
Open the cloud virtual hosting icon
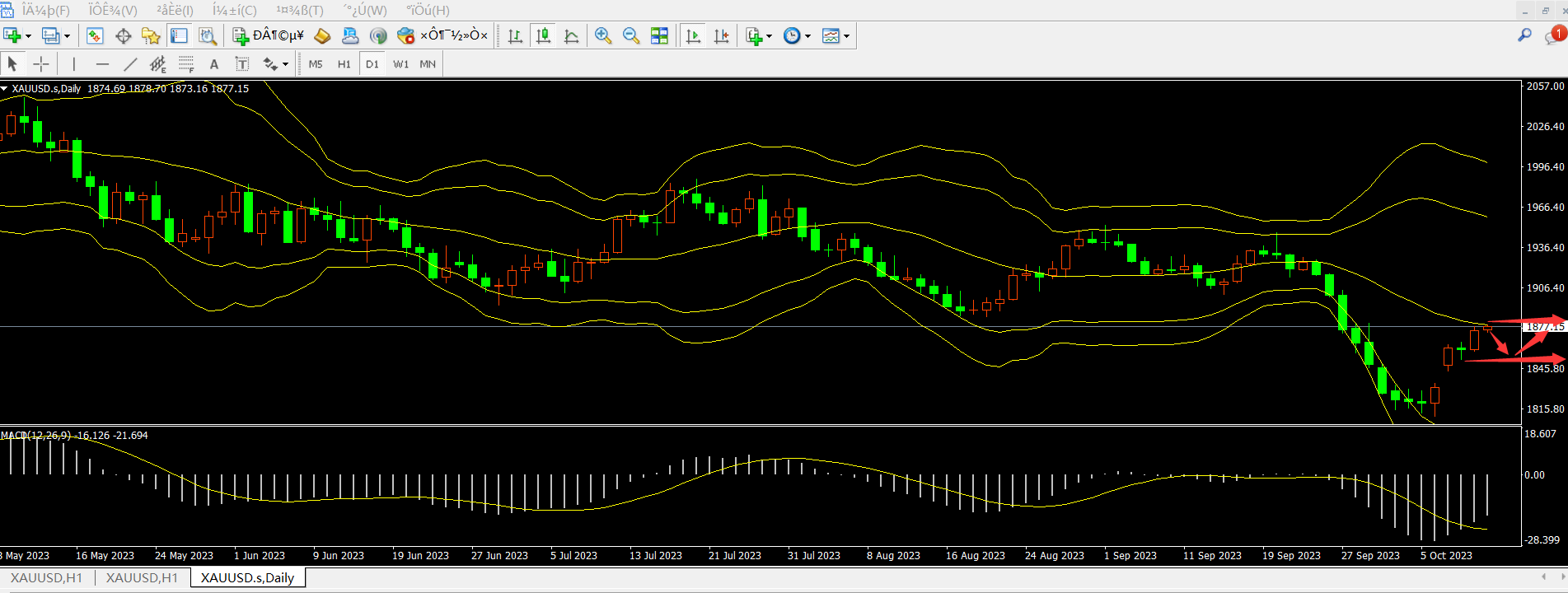coord(350,35)
